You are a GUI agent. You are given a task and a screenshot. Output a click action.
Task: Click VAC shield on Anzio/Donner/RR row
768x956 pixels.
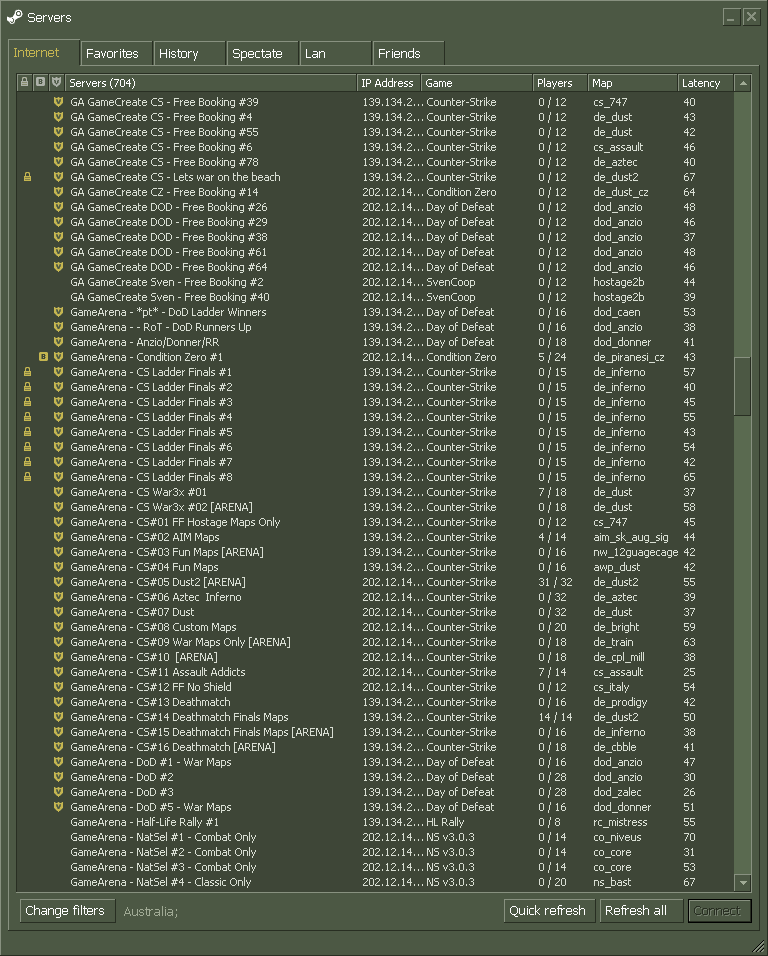tap(59, 342)
